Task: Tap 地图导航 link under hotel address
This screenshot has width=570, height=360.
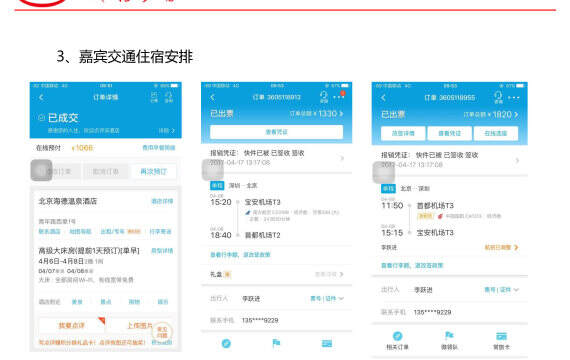Action: click(x=80, y=231)
